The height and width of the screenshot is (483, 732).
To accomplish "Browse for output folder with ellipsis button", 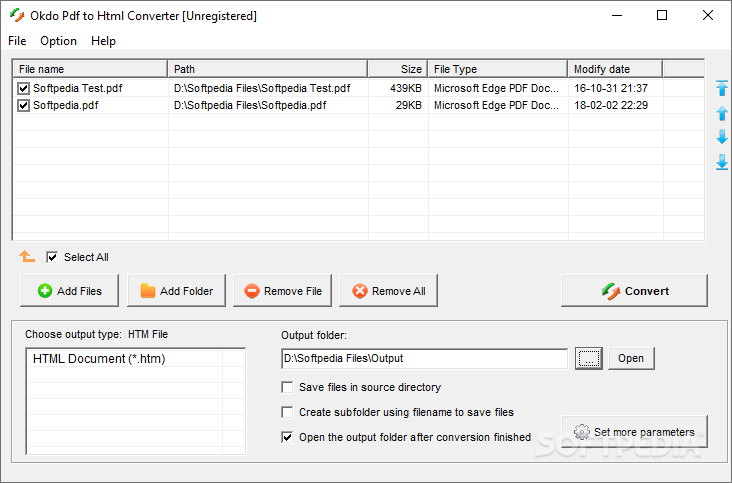I will point(589,358).
